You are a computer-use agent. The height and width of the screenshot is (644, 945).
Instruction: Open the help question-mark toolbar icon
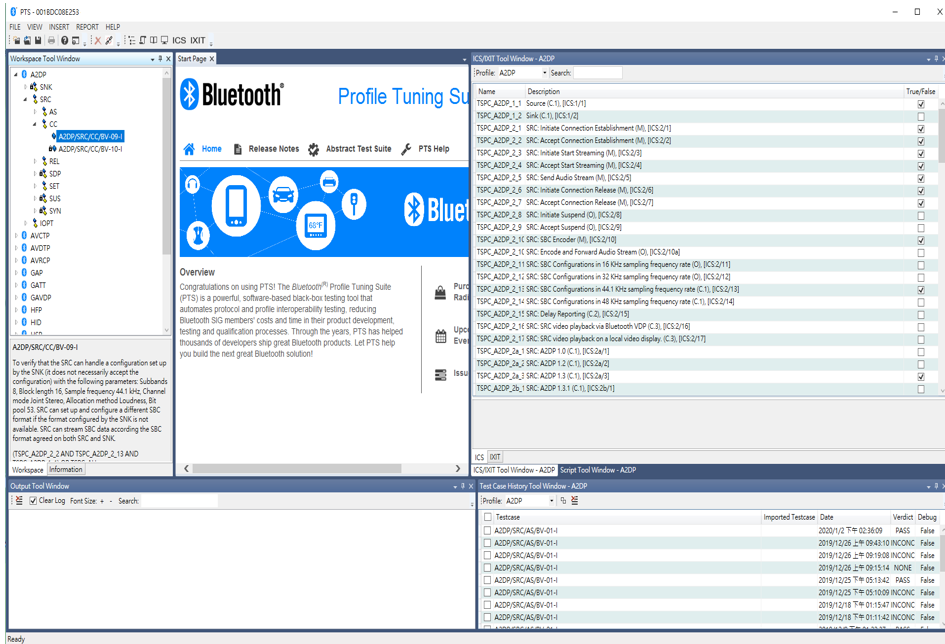tap(64, 40)
